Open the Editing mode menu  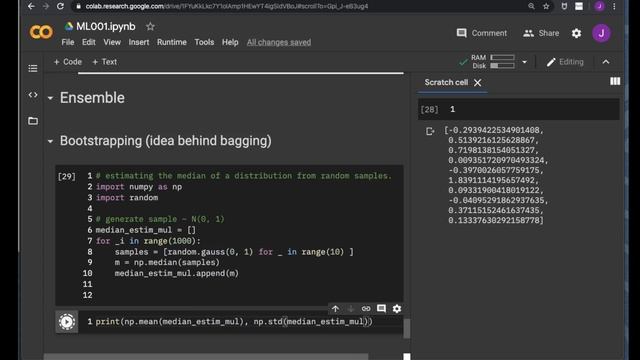tap(565, 62)
